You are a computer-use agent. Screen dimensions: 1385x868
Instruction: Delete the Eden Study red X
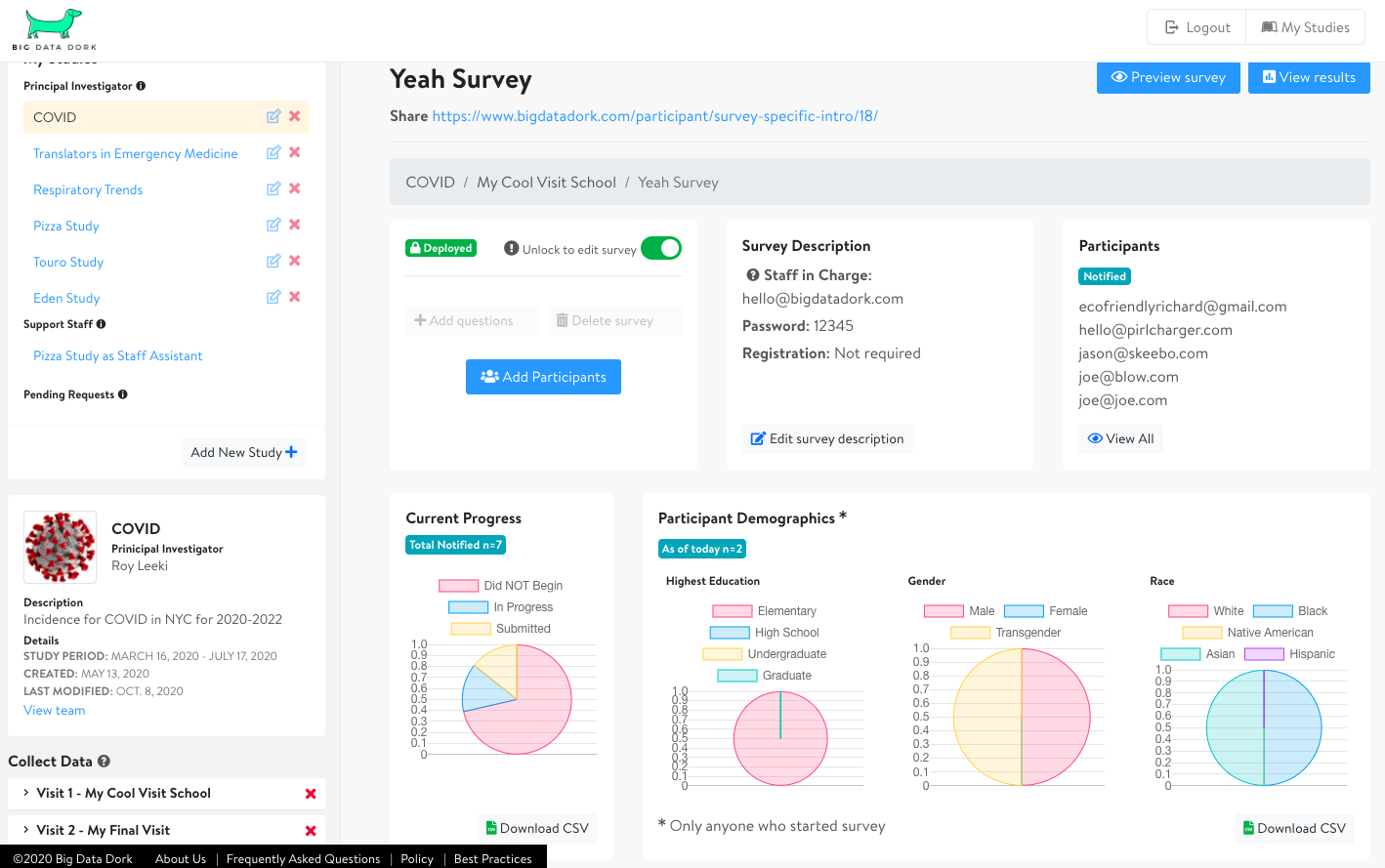tap(295, 297)
